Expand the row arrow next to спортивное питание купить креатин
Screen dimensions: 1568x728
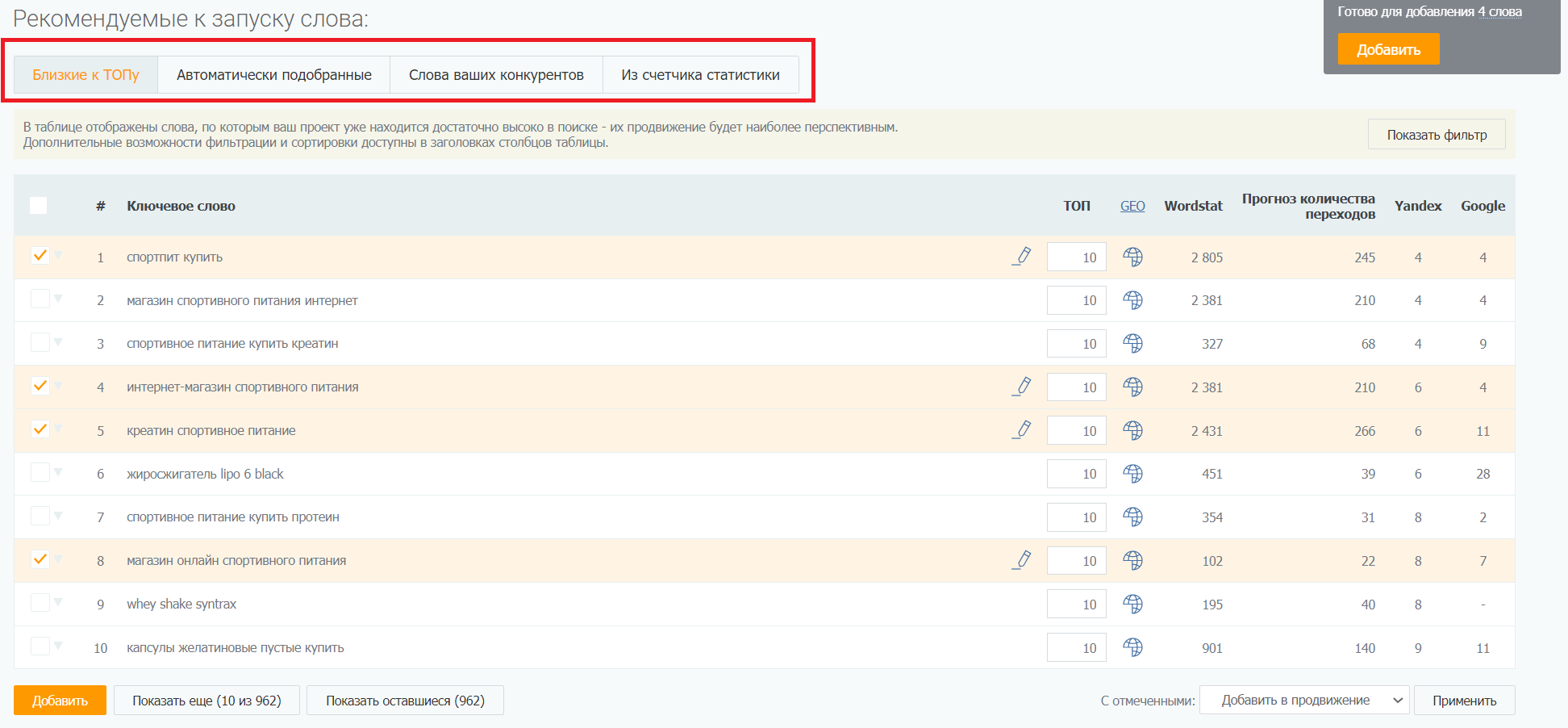coord(58,342)
